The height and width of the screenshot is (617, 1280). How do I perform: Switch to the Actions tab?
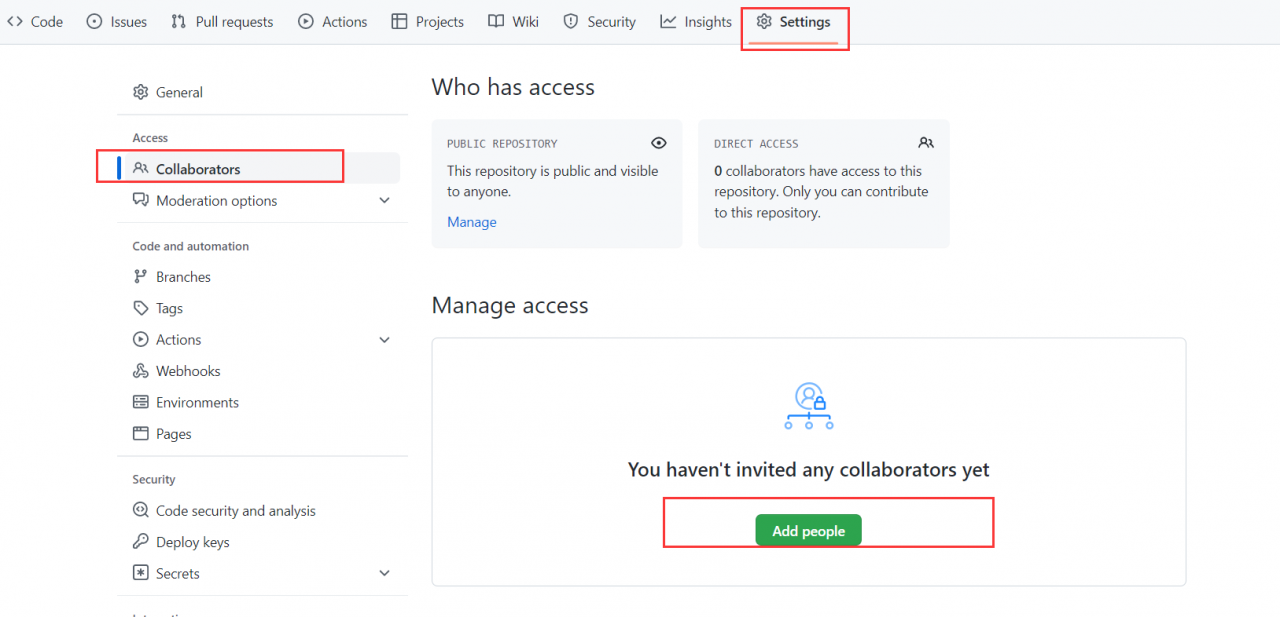pos(333,22)
